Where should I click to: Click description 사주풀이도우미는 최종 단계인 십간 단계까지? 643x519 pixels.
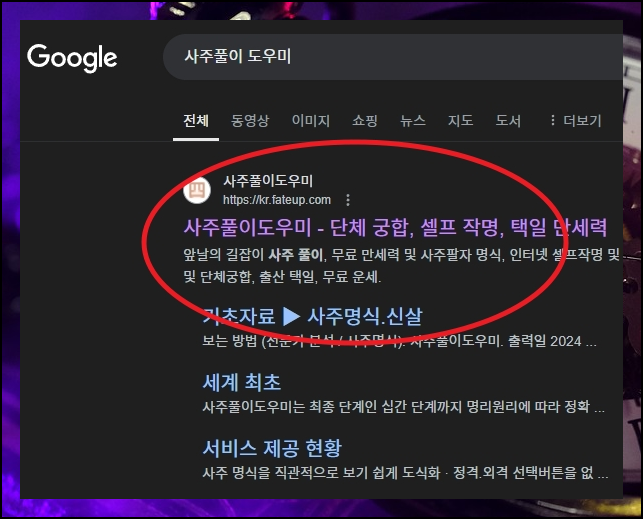404,407
